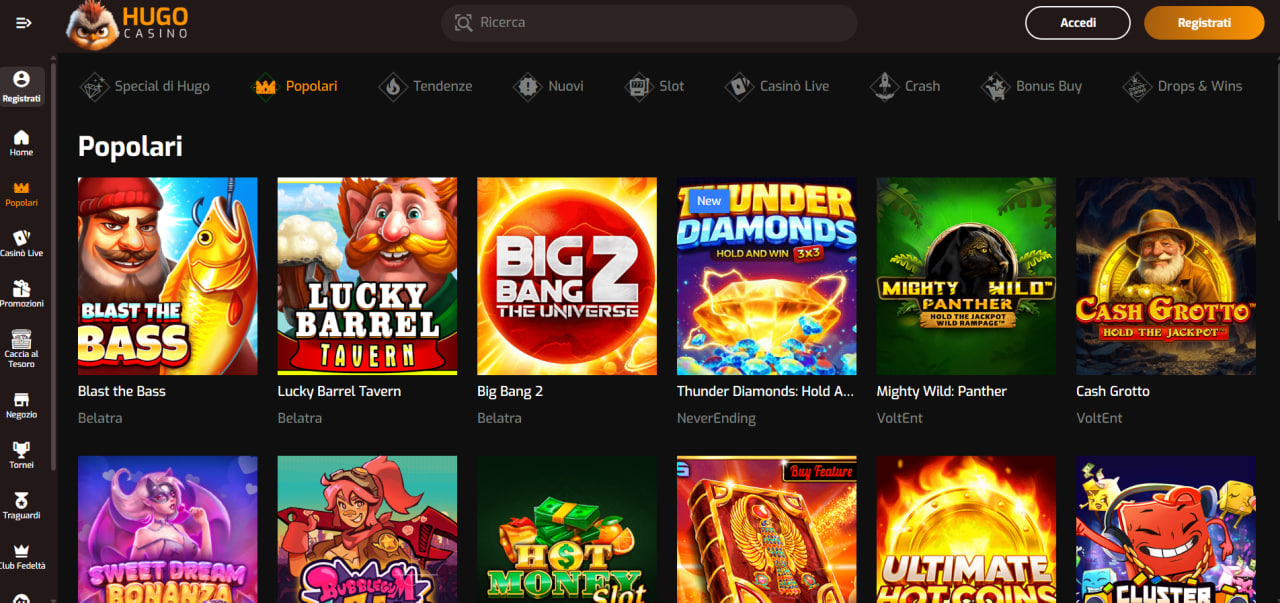Screen dimensions: 1280x603
Task: Open Casinò Live cards icon in sidebar
Action: click(x=21, y=238)
